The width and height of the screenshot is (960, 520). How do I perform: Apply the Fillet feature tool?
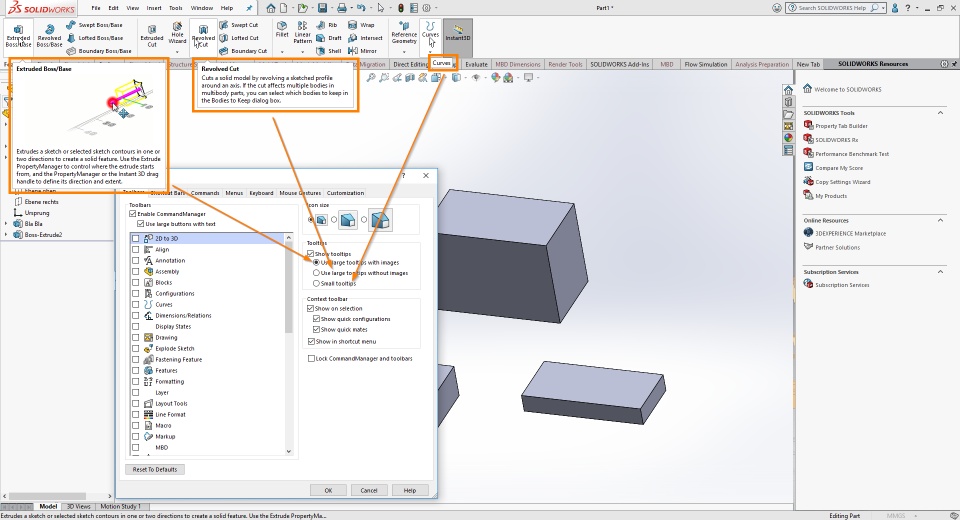pos(282,29)
